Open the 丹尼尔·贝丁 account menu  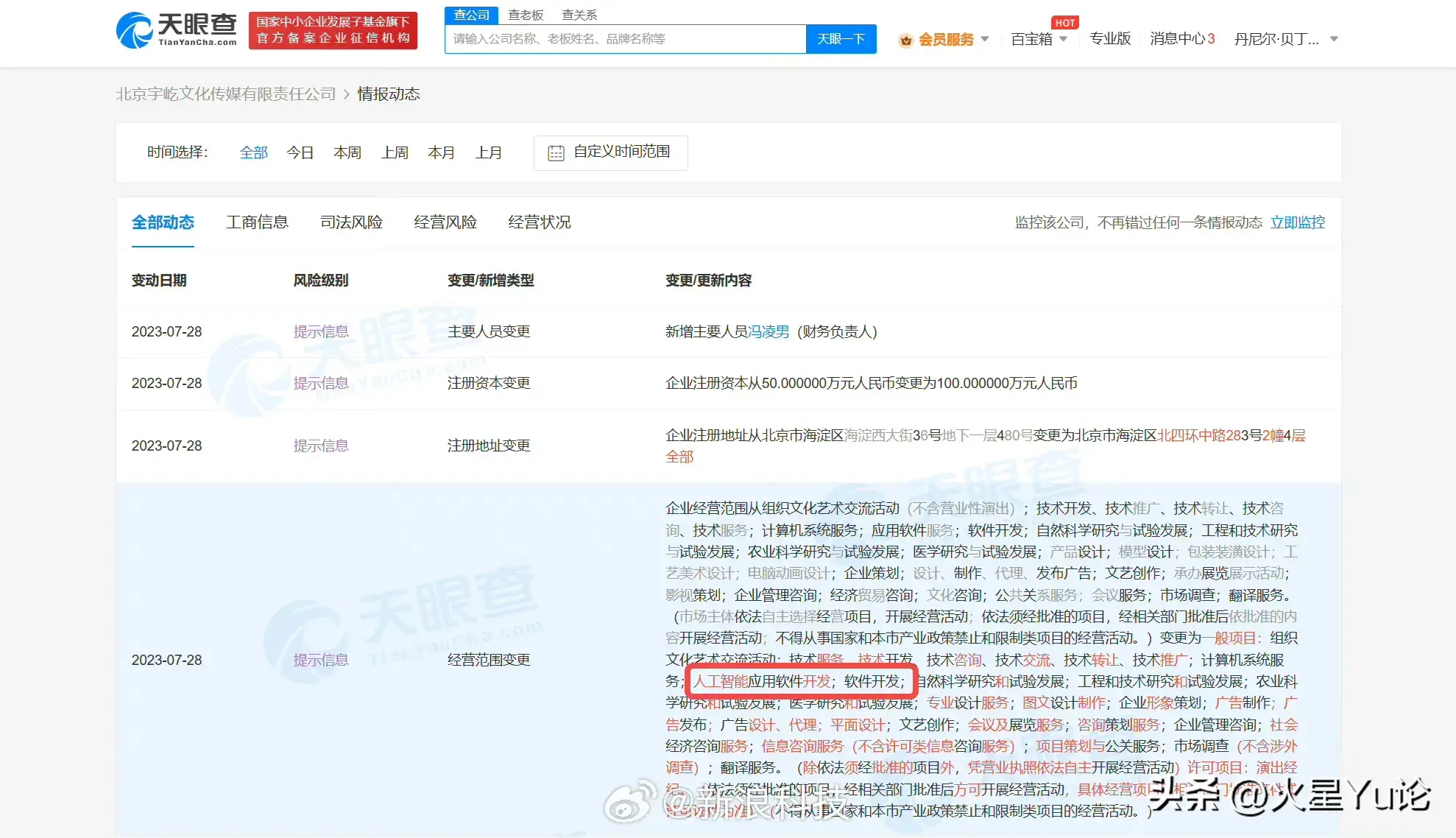1276,39
